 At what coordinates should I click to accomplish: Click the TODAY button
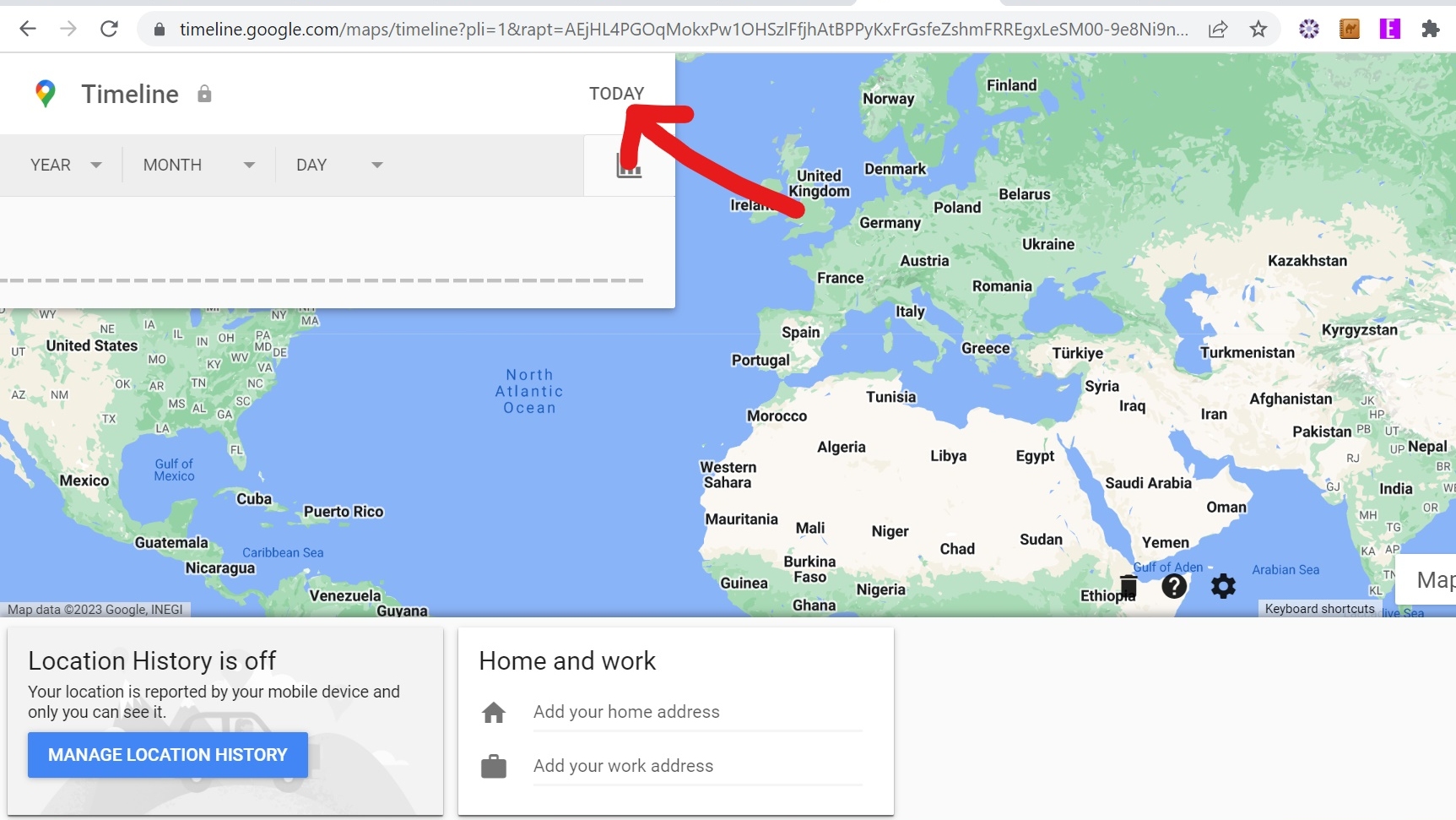coord(616,94)
